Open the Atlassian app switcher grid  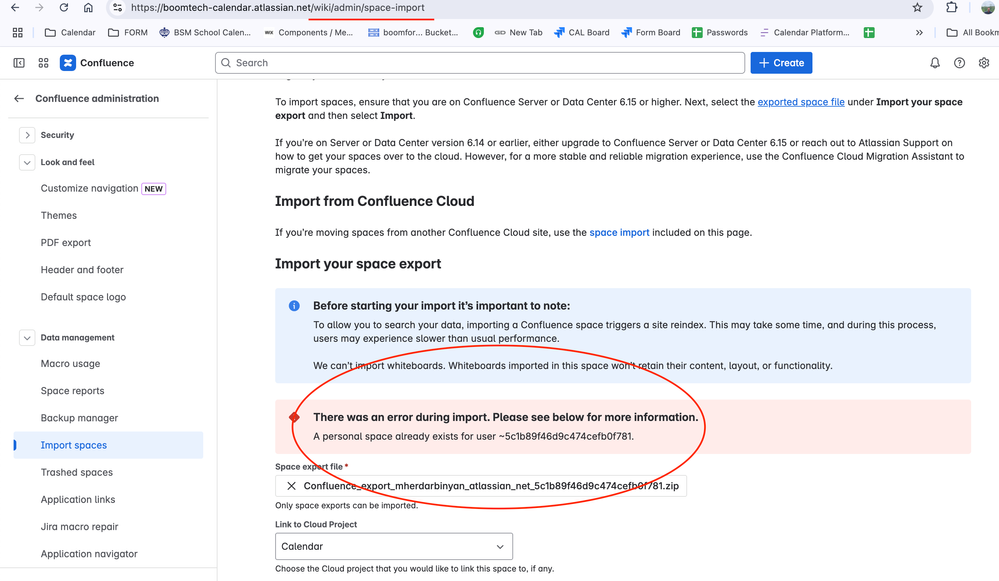43,63
